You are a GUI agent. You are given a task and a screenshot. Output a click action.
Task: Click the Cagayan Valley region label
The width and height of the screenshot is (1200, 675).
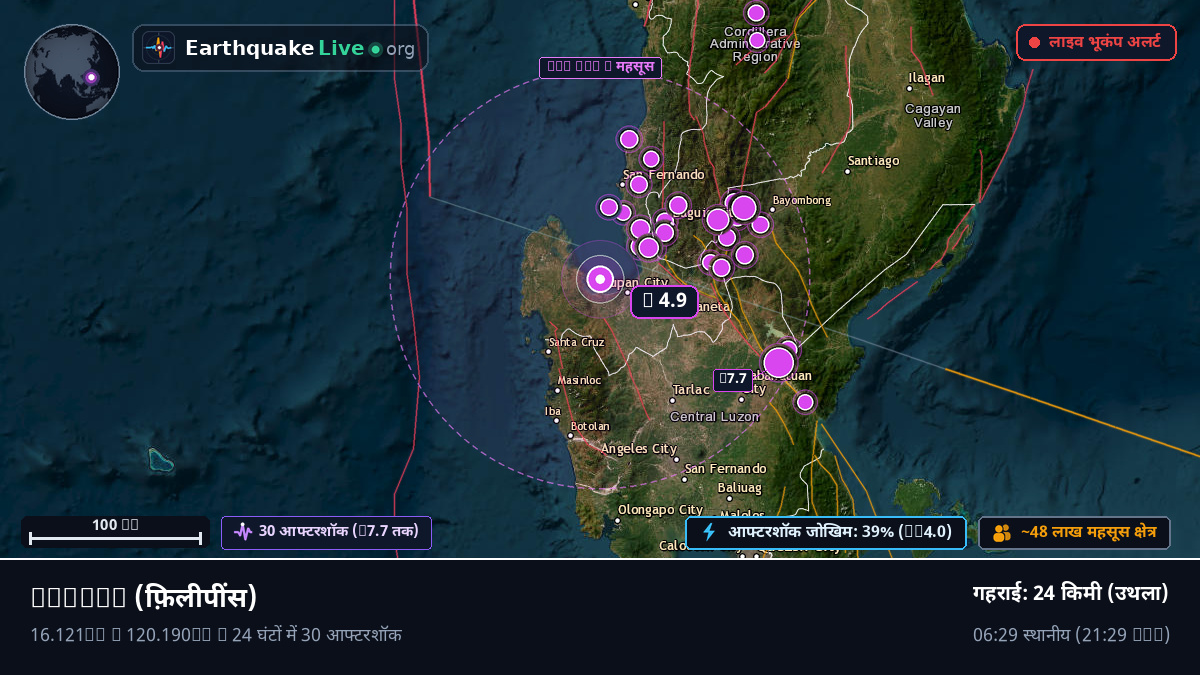tap(933, 116)
